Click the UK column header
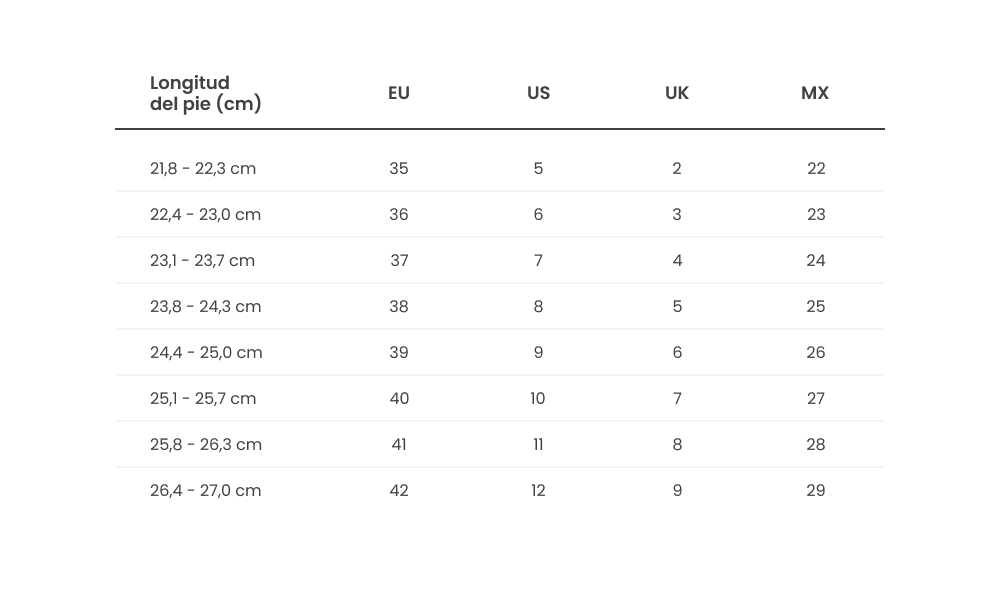Image resolution: width=1000 pixels, height=600 pixels. click(677, 93)
